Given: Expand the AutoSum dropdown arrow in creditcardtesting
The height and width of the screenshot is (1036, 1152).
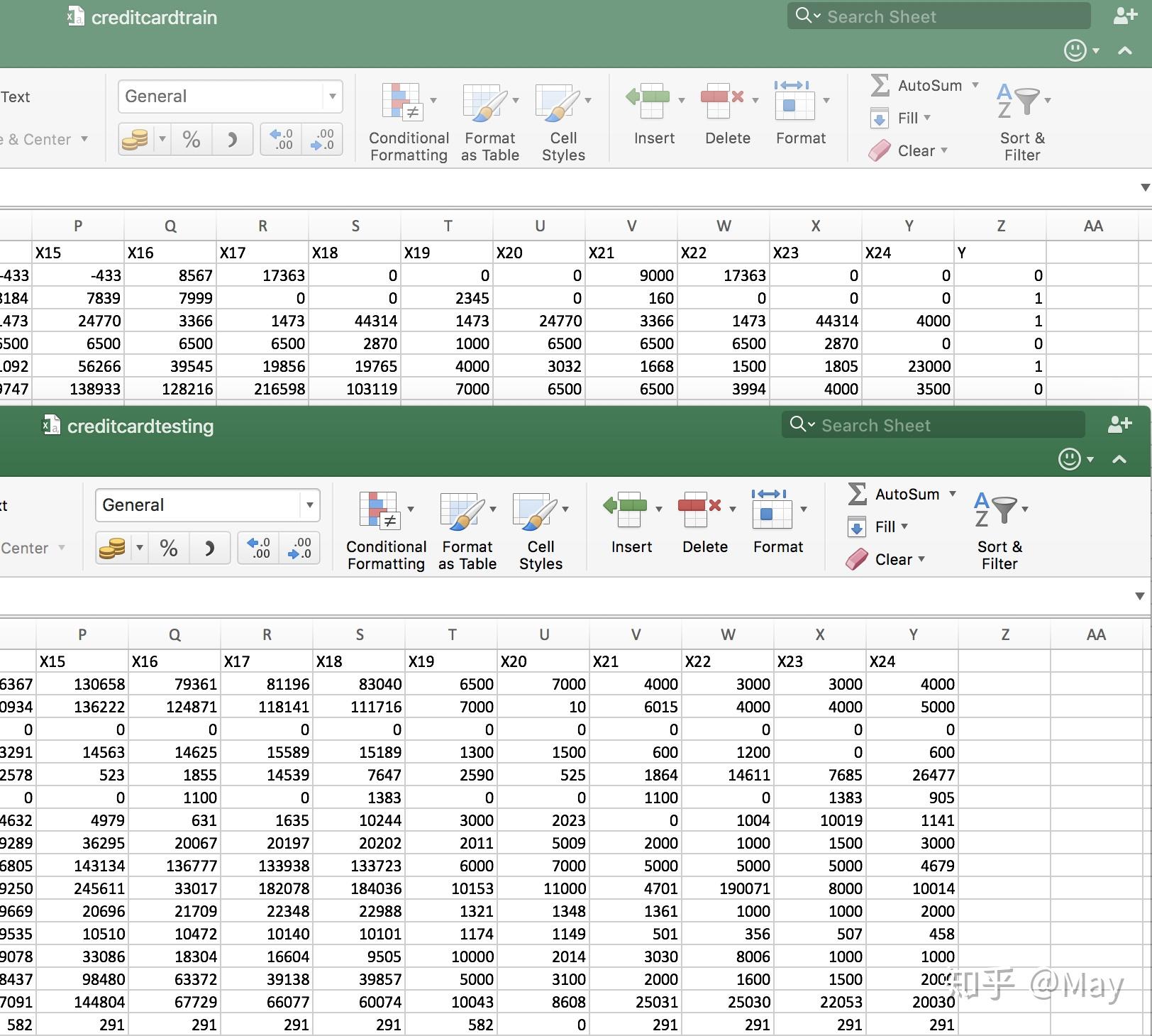Looking at the screenshot, I should pyautogui.click(x=953, y=494).
